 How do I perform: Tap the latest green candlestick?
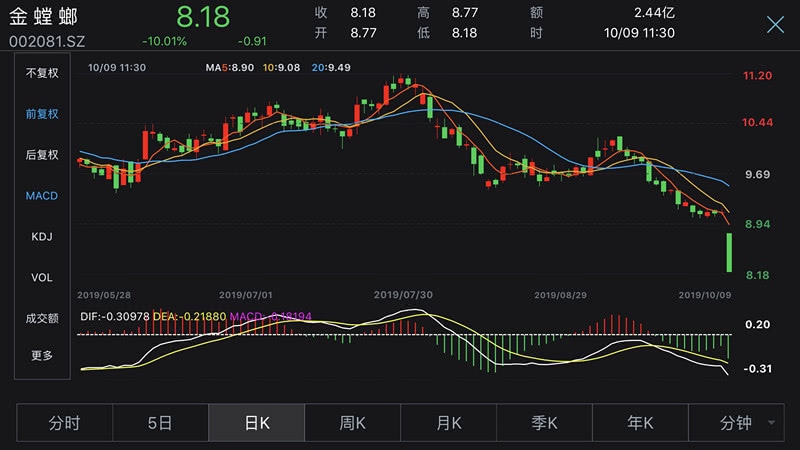[x=729, y=252]
